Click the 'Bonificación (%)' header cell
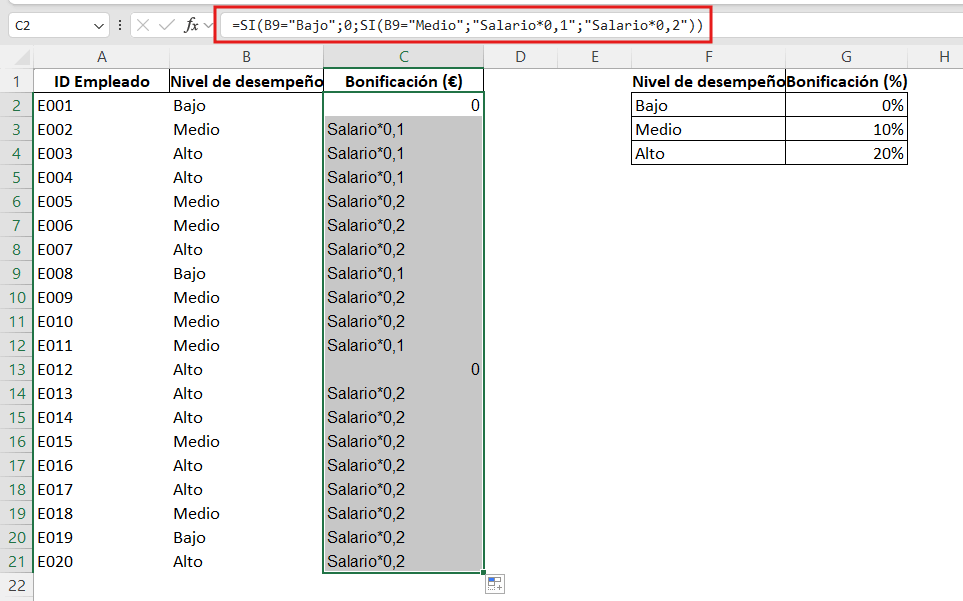The height and width of the screenshot is (601, 963). [846, 82]
